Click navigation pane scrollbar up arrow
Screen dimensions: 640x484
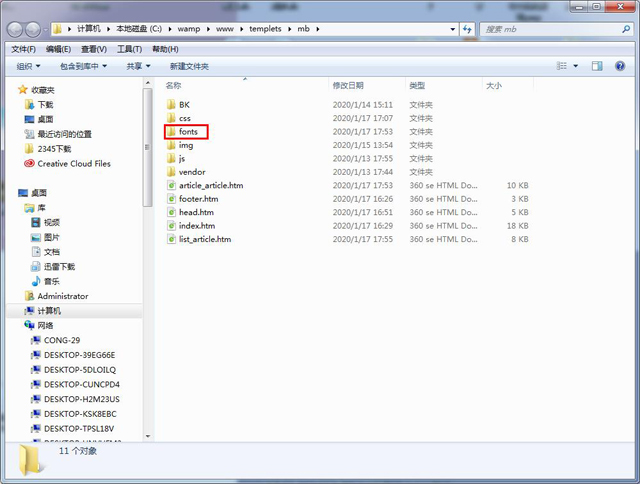tap(148, 83)
